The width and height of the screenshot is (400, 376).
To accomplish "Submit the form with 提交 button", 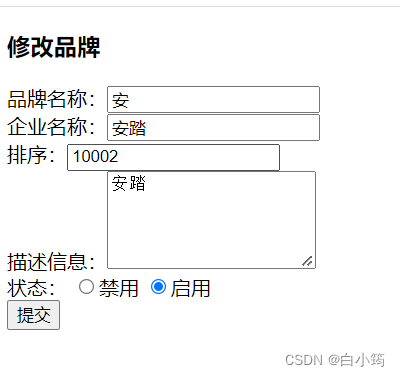I will pos(33,315).
